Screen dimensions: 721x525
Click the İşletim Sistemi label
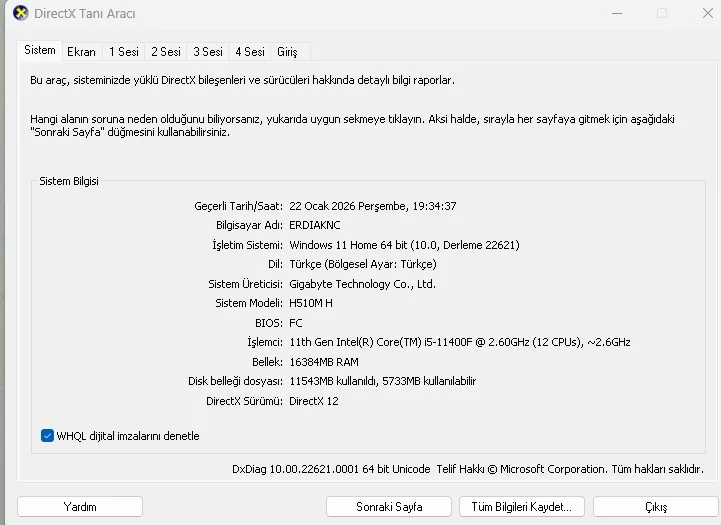click(247, 245)
